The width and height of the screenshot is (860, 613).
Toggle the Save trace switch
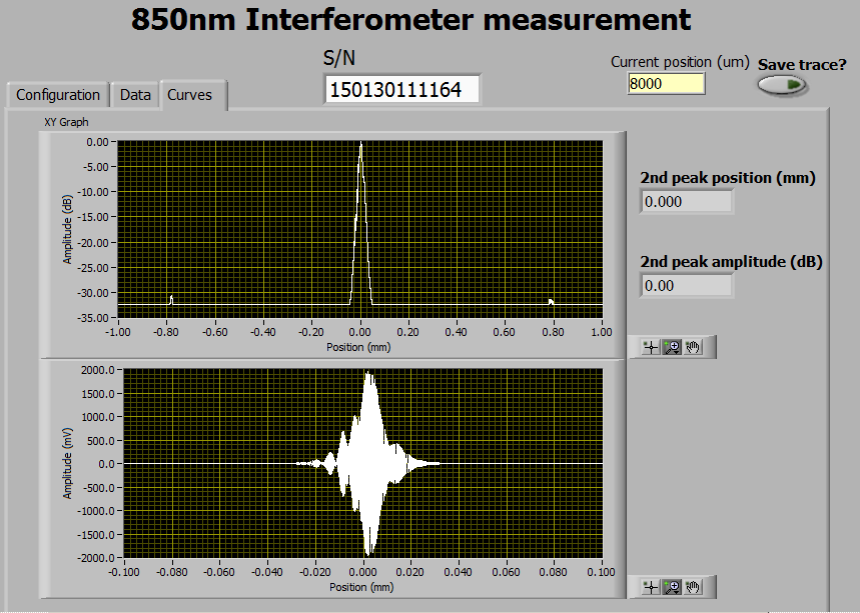pyautogui.click(x=783, y=86)
